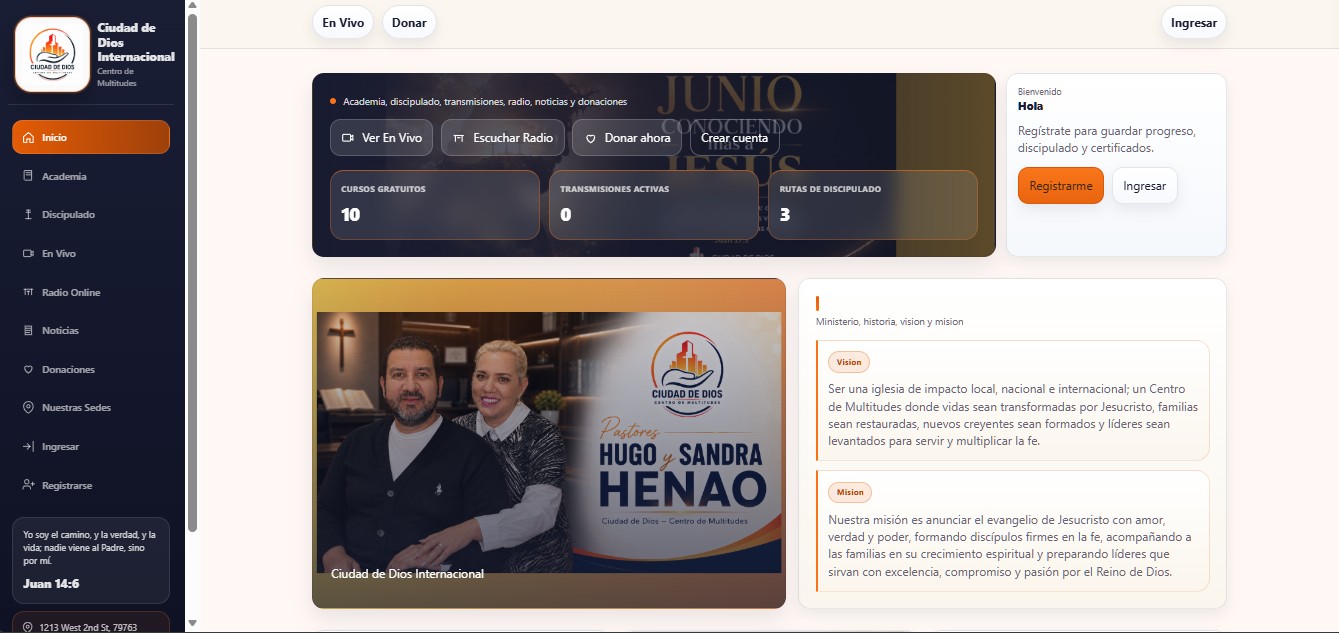Click the Donar button in top bar
The image size is (1339, 633).
click(x=409, y=22)
